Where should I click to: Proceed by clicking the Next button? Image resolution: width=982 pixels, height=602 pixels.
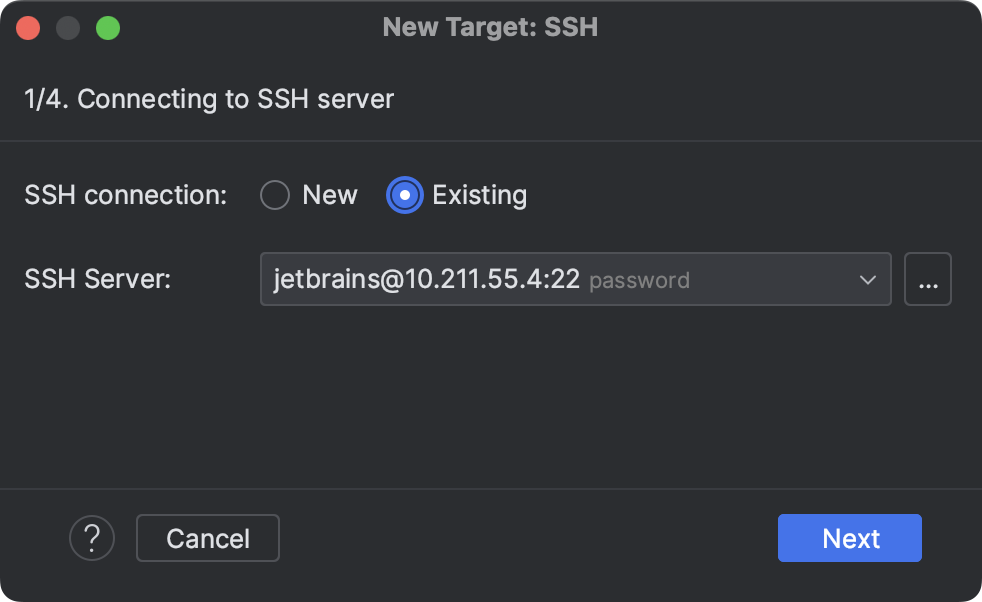click(849, 538)
